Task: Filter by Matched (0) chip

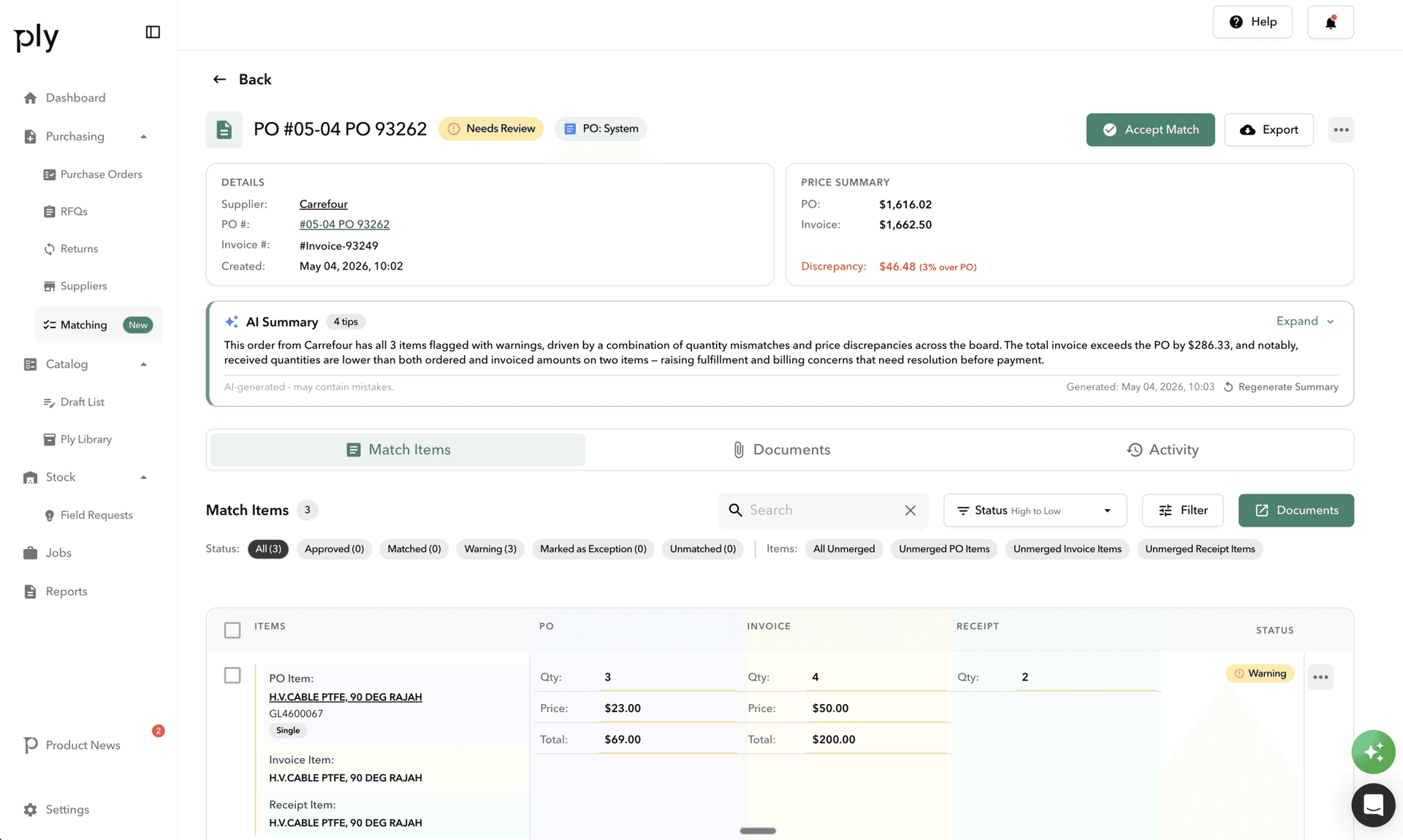Action: click(414, 549)
